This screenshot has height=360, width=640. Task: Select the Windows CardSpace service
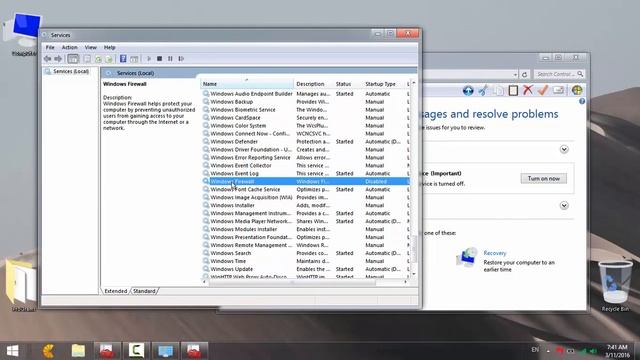(306, 118)
